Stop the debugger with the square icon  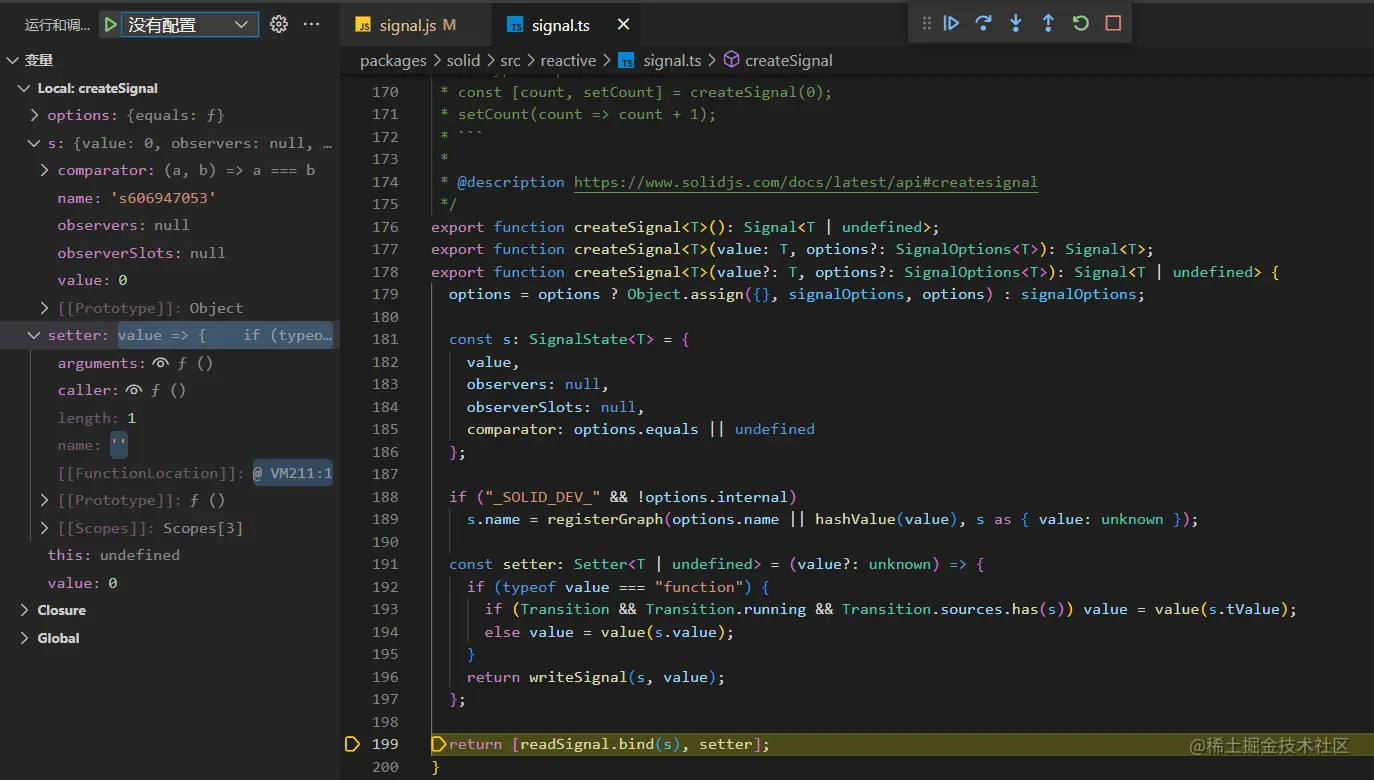click(1113, 23)
